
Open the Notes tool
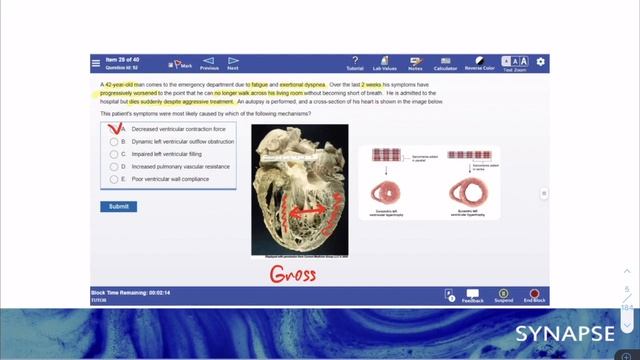click(415, 64)
